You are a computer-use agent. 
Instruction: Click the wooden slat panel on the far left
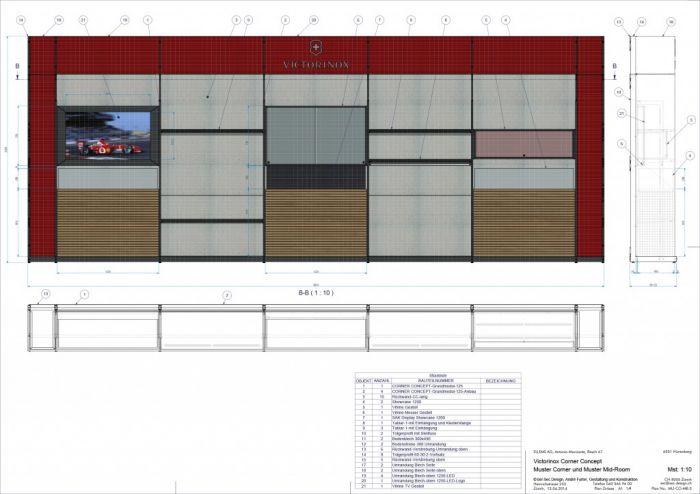[x=108, y=223]
